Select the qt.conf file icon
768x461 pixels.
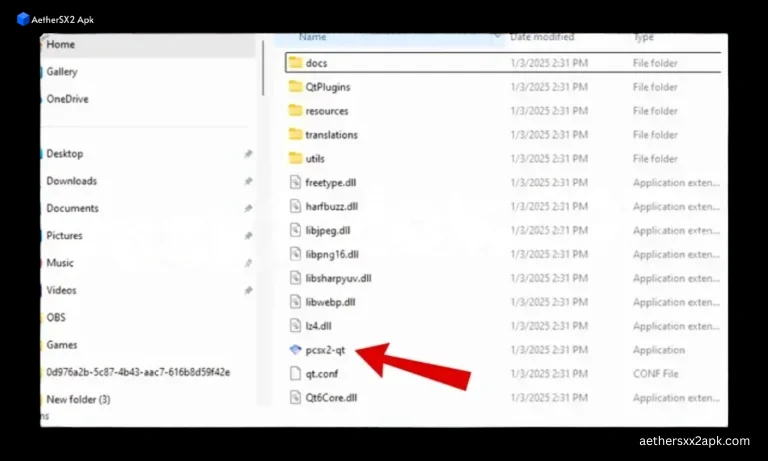click(295, 373)
